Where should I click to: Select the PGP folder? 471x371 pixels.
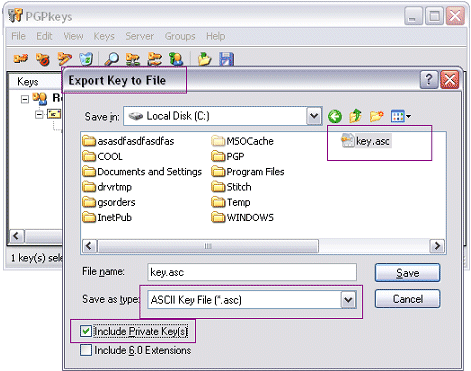click(228, 156)
